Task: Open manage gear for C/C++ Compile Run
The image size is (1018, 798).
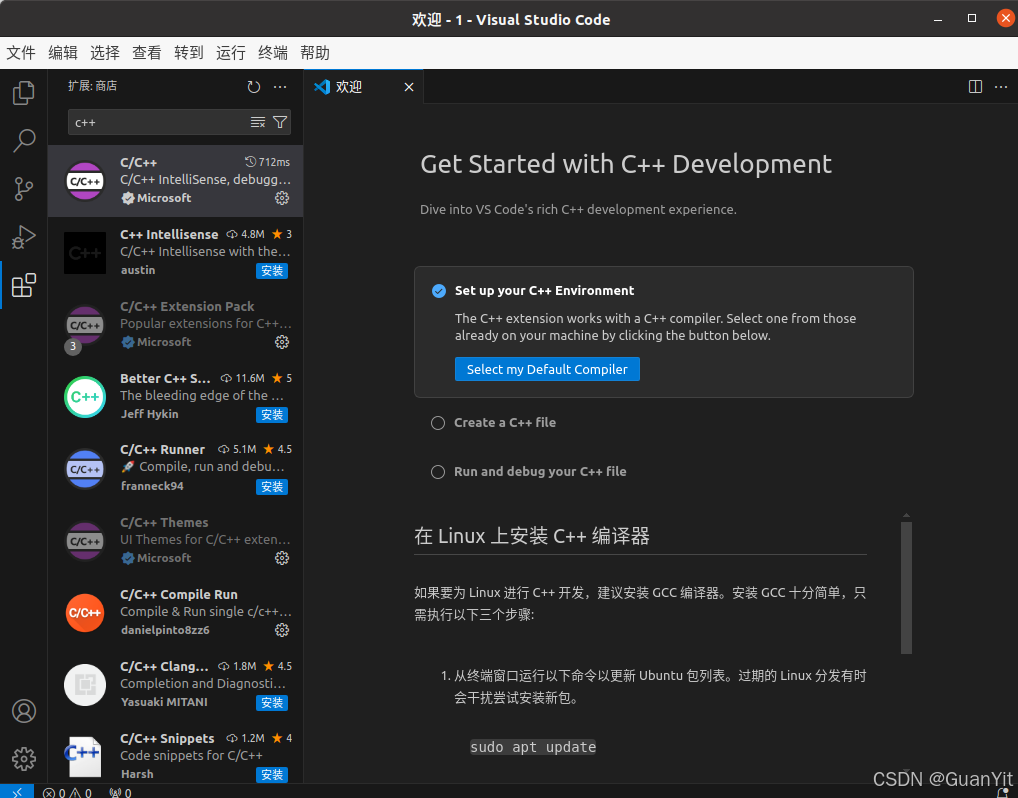Action: click(282, 630)
